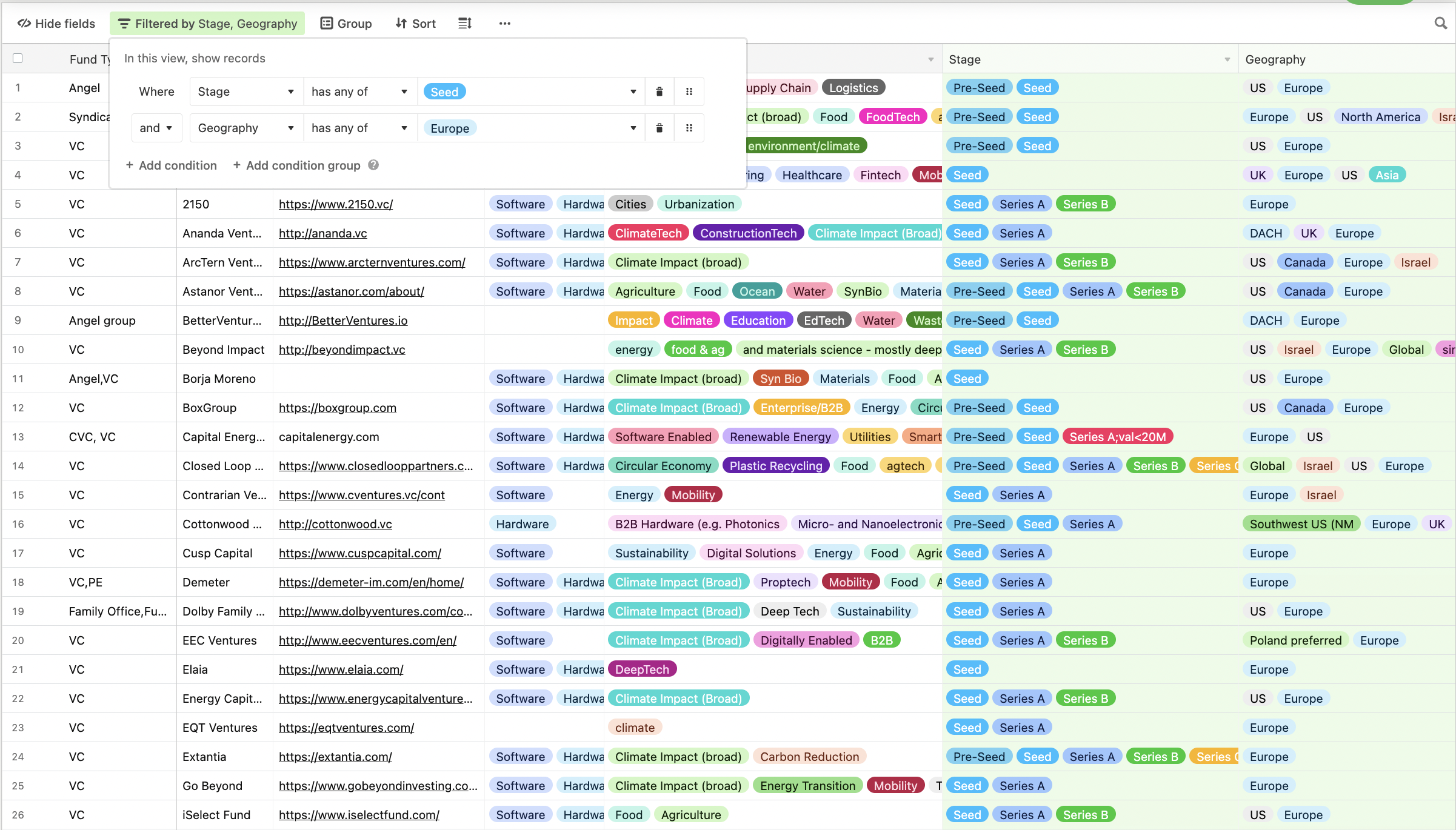Open Filtered by Stage, Geography filter
The height and width of the screenshot is (830, 1456).
pyautogui.click(x=207, y=24)
